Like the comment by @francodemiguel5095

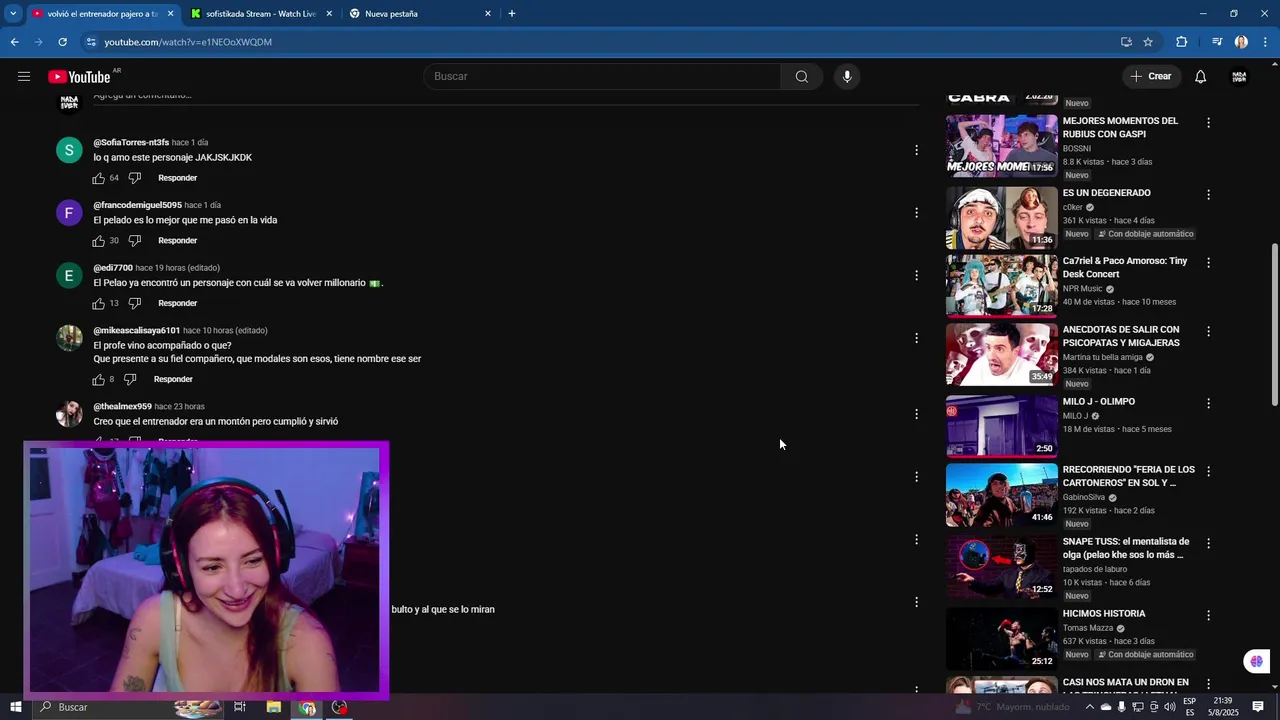pyautogui.click(x=99, y=241)
